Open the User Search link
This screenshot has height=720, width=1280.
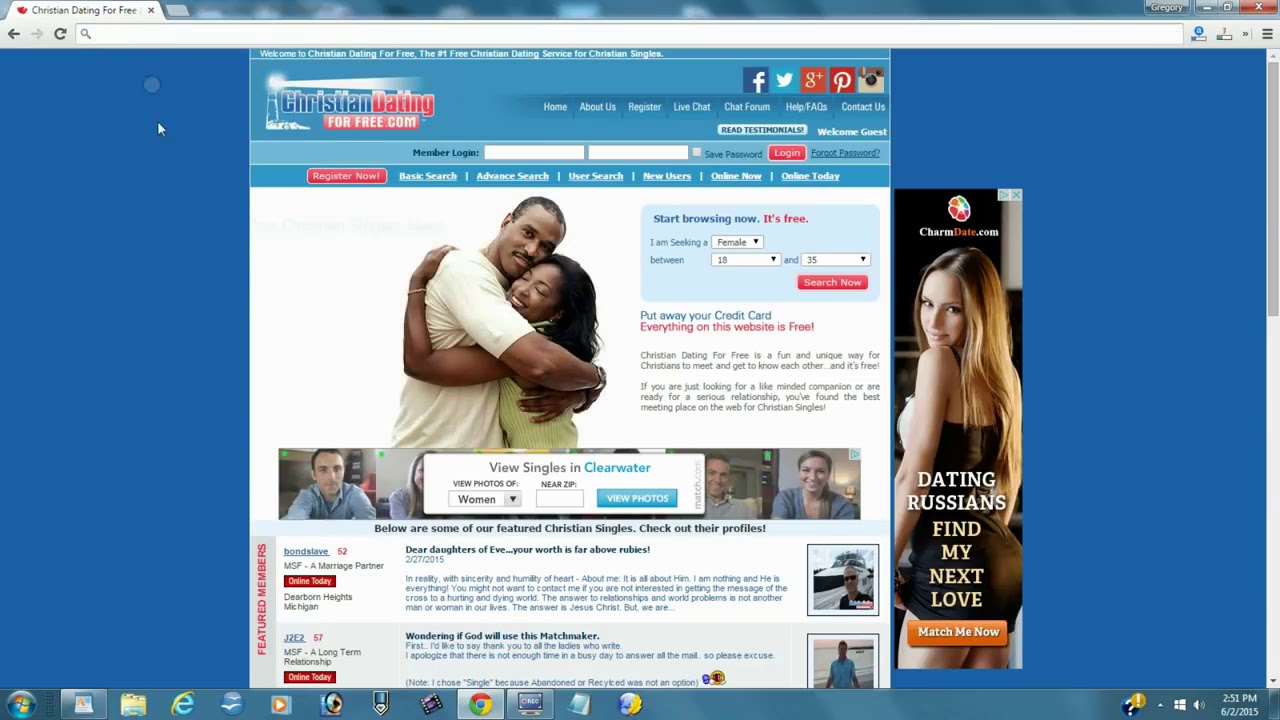coord(595,176)
